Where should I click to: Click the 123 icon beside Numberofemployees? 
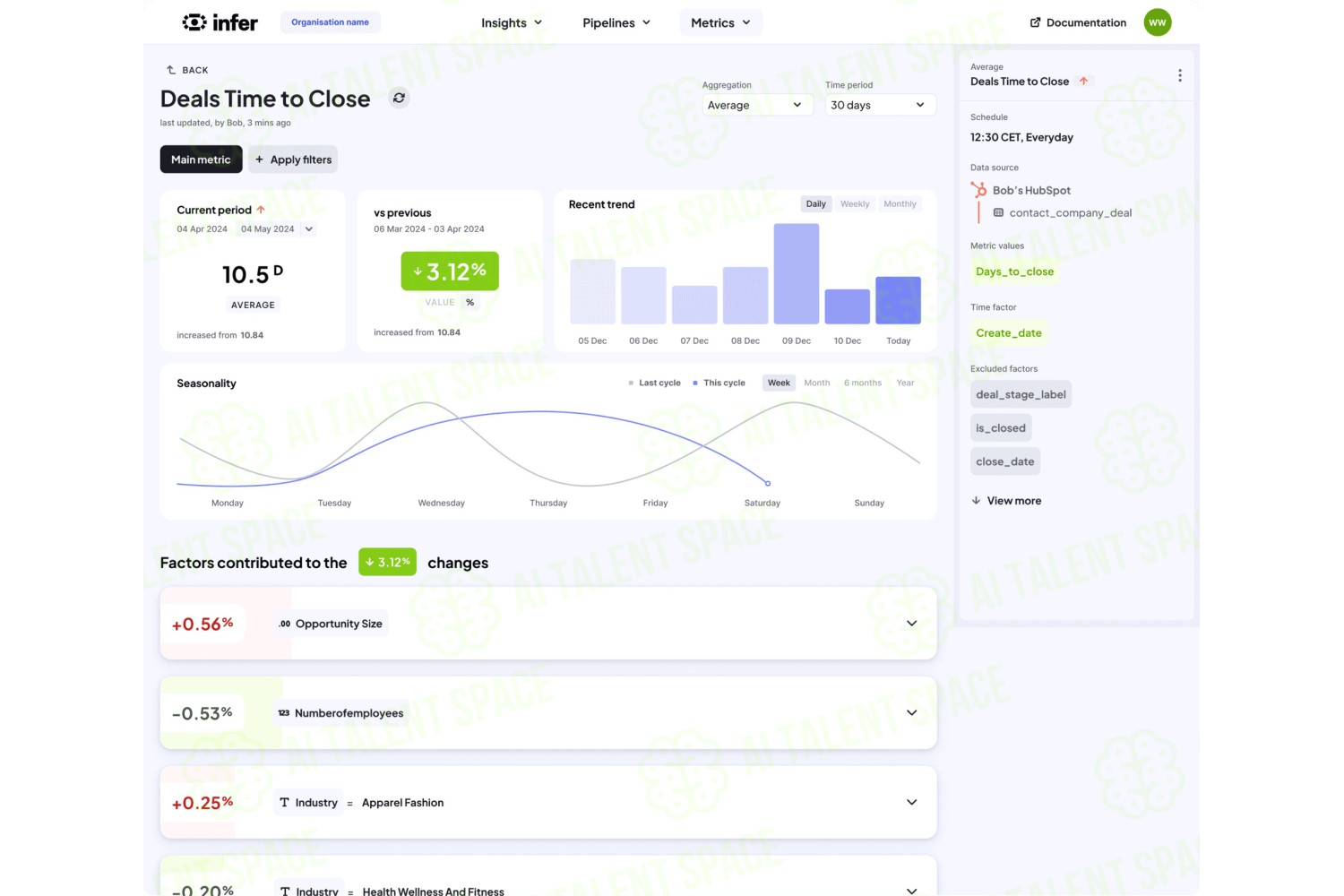coord(283,713)
